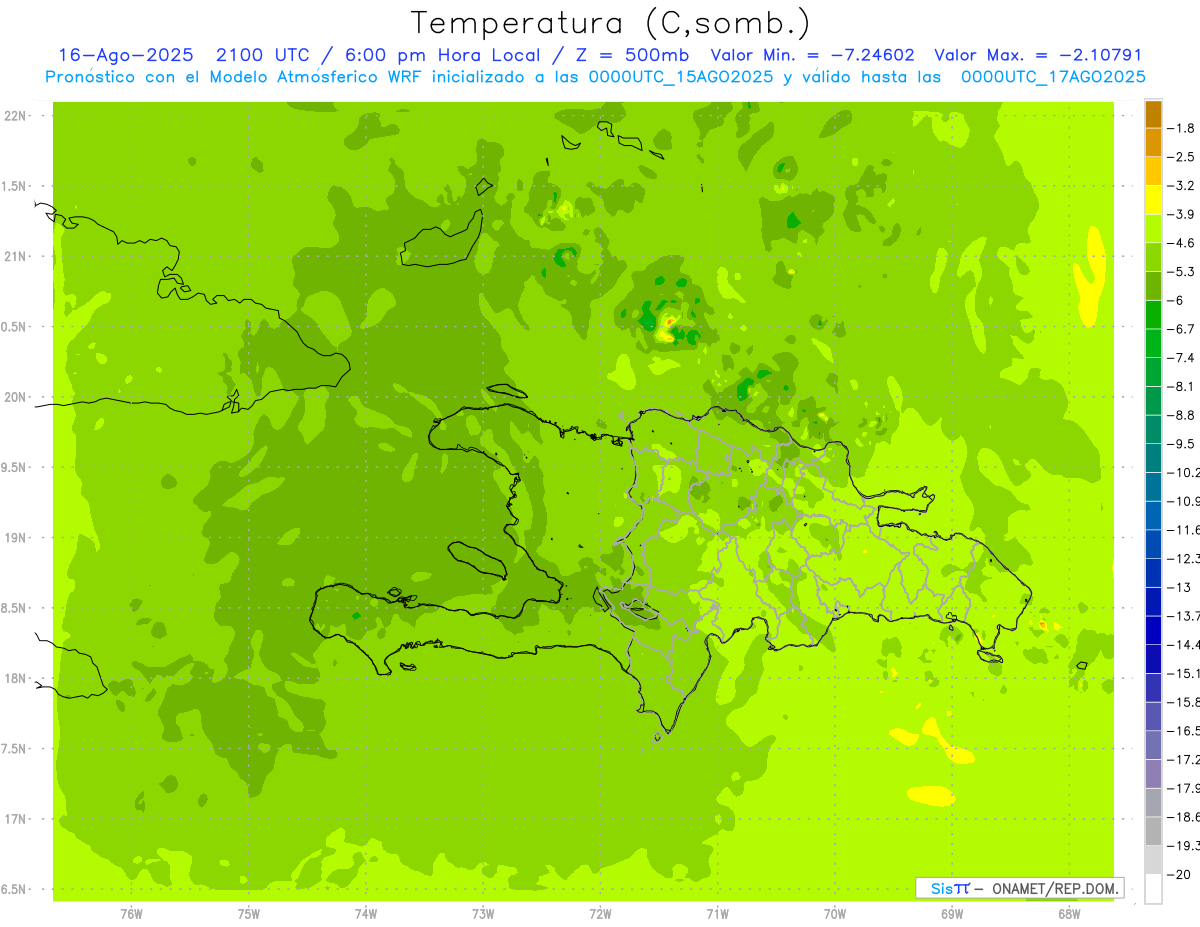Click the "22N" latitude label
Viewport: 1200px width, 927px height.
(x=15, y=116)
